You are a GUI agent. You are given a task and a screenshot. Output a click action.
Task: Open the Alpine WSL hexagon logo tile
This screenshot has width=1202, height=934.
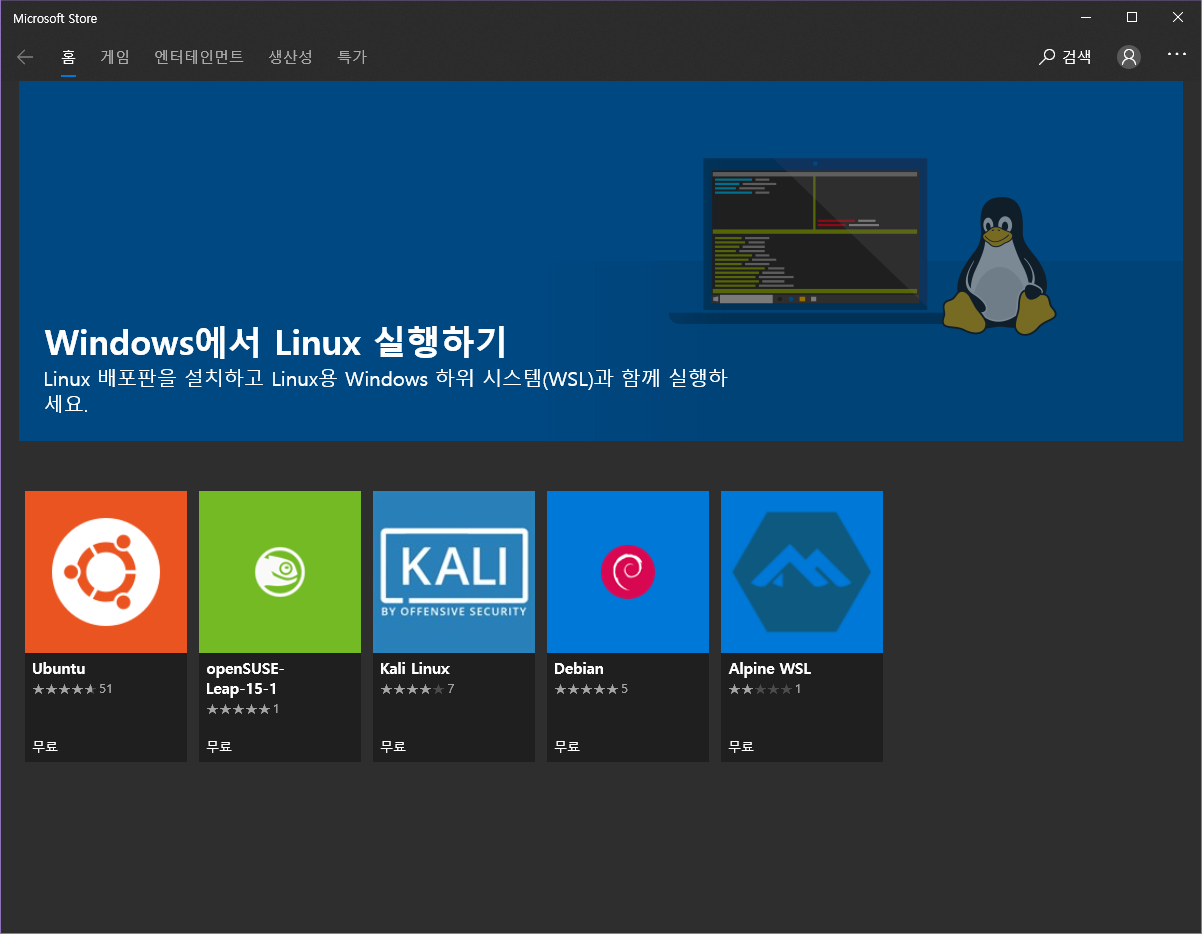click(x=802, y=572)
